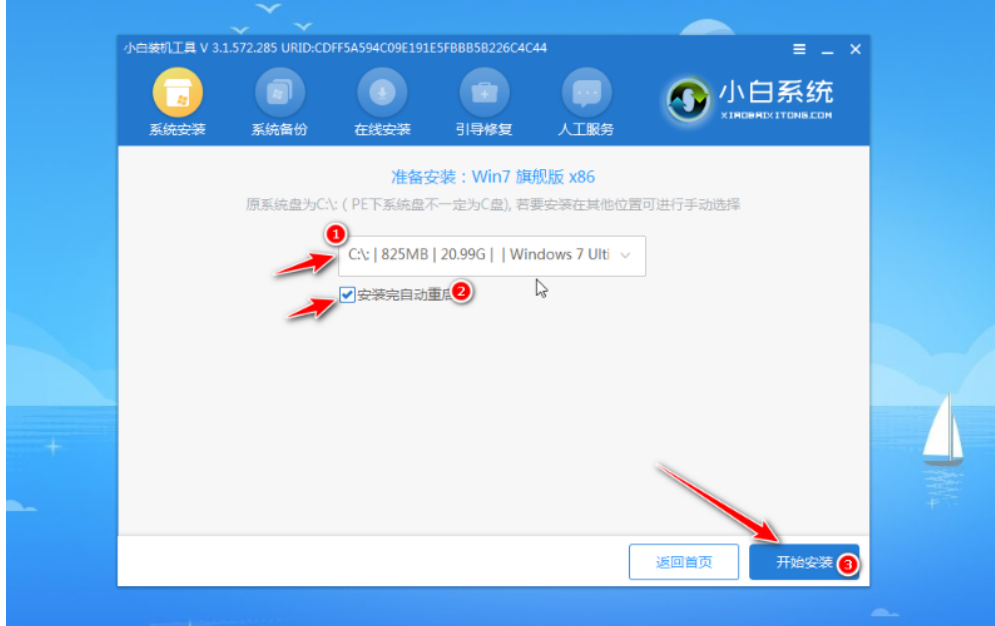
Task: Open the 引导修复 (Boot Repair) icon
Action: [484, 93]
